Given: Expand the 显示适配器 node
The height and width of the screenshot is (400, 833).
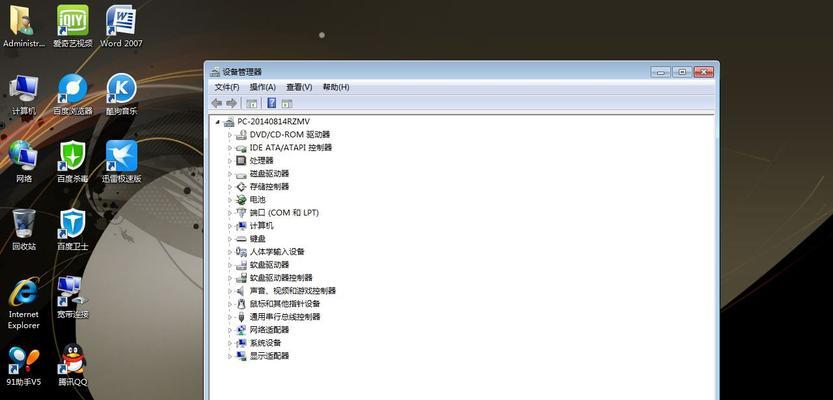Looking at the screenshot, I should (x=230, y=356).
